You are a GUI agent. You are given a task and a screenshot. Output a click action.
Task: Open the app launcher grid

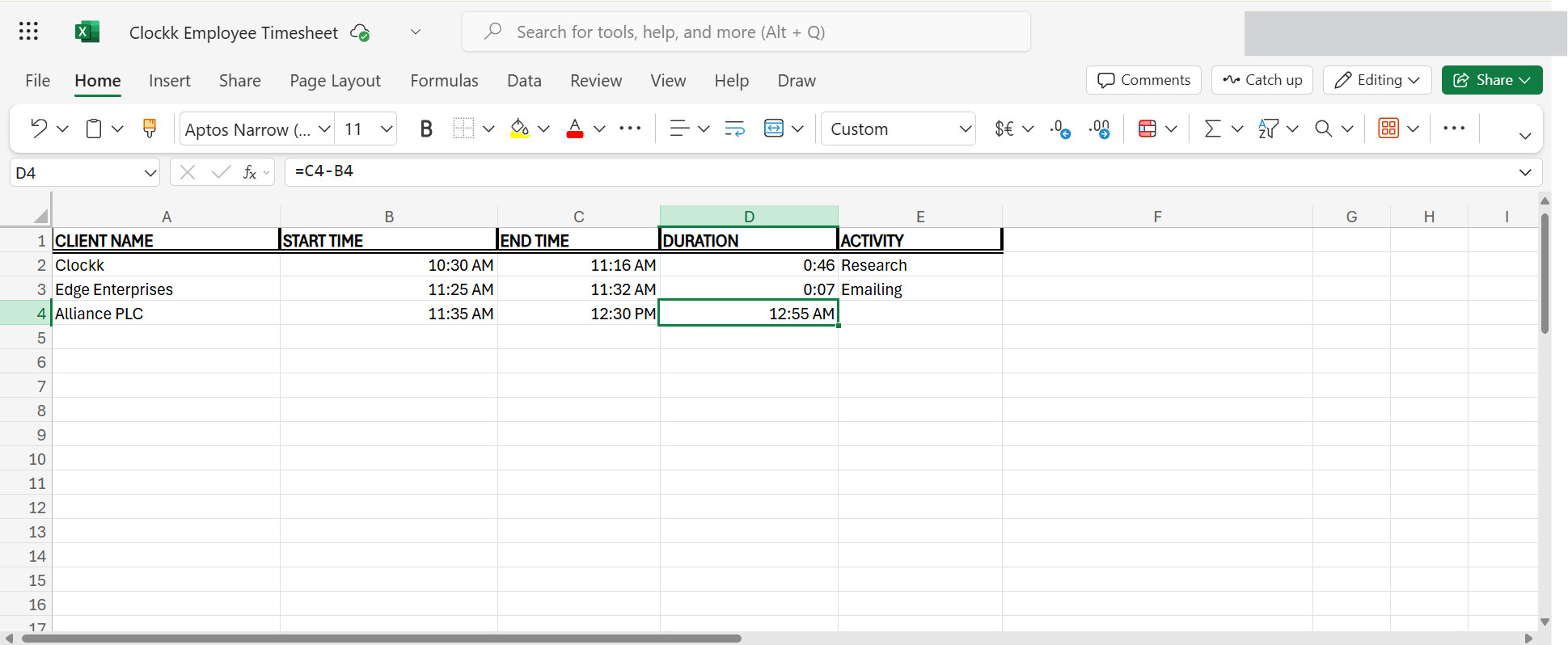click(x=28, y=32)
